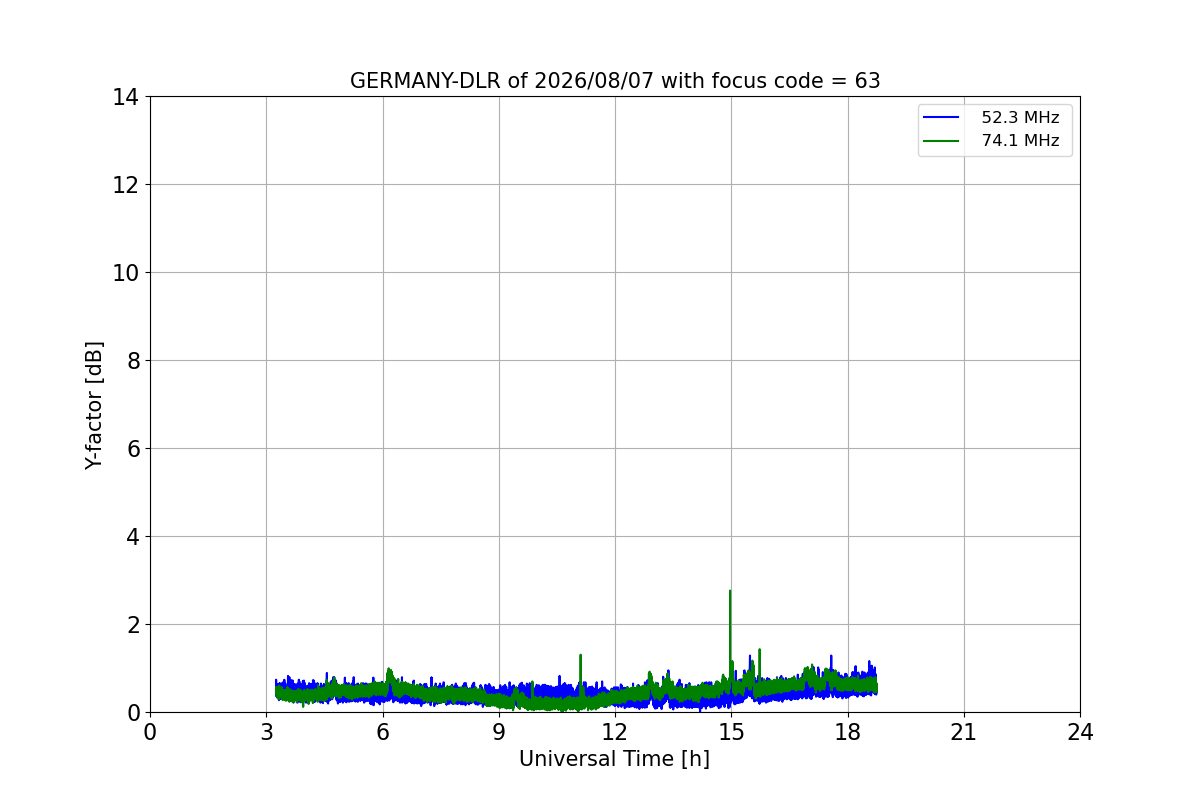The width and height of the screenshot is (1200, 800).
Task: Click the x-axis tick label 3
Action: pos(266,731)
